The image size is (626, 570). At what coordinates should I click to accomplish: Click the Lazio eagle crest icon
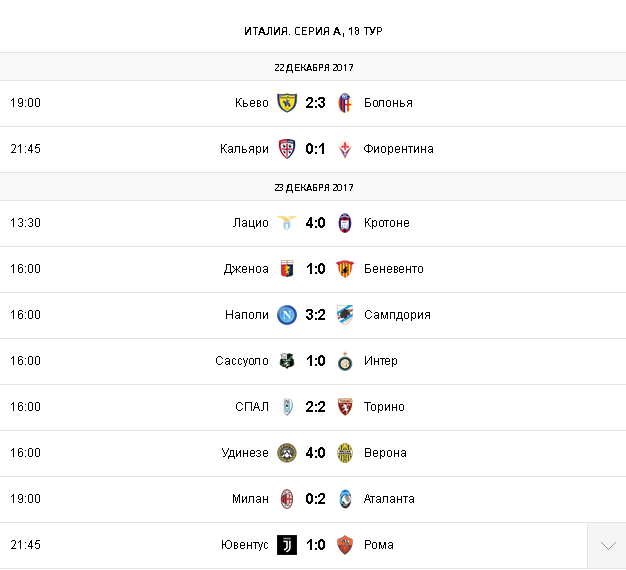pos(287,223)
